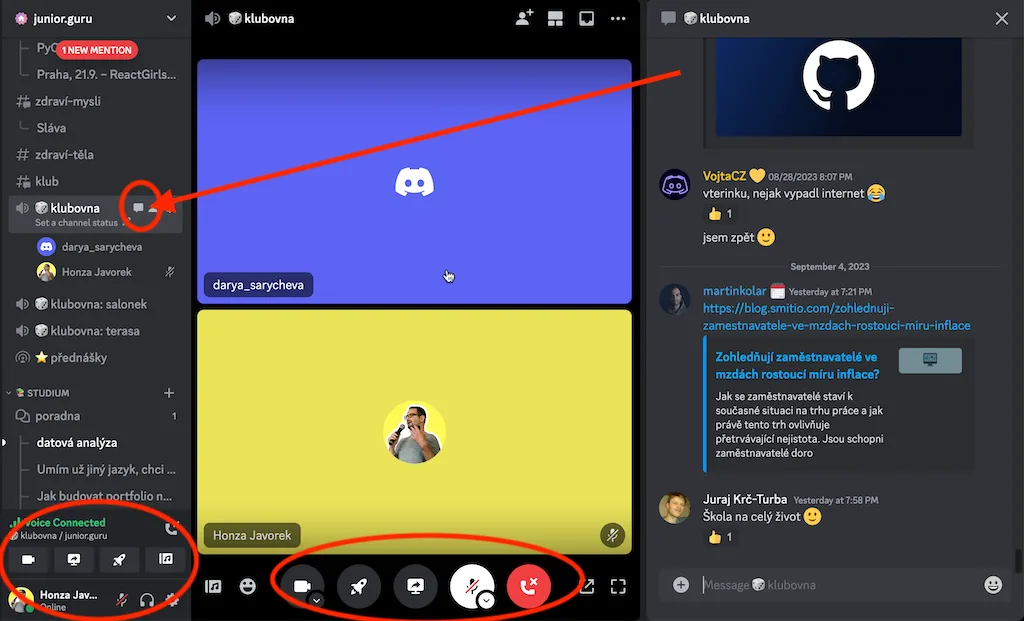Enter full screen call view
1024x621 pixels.
618,586
